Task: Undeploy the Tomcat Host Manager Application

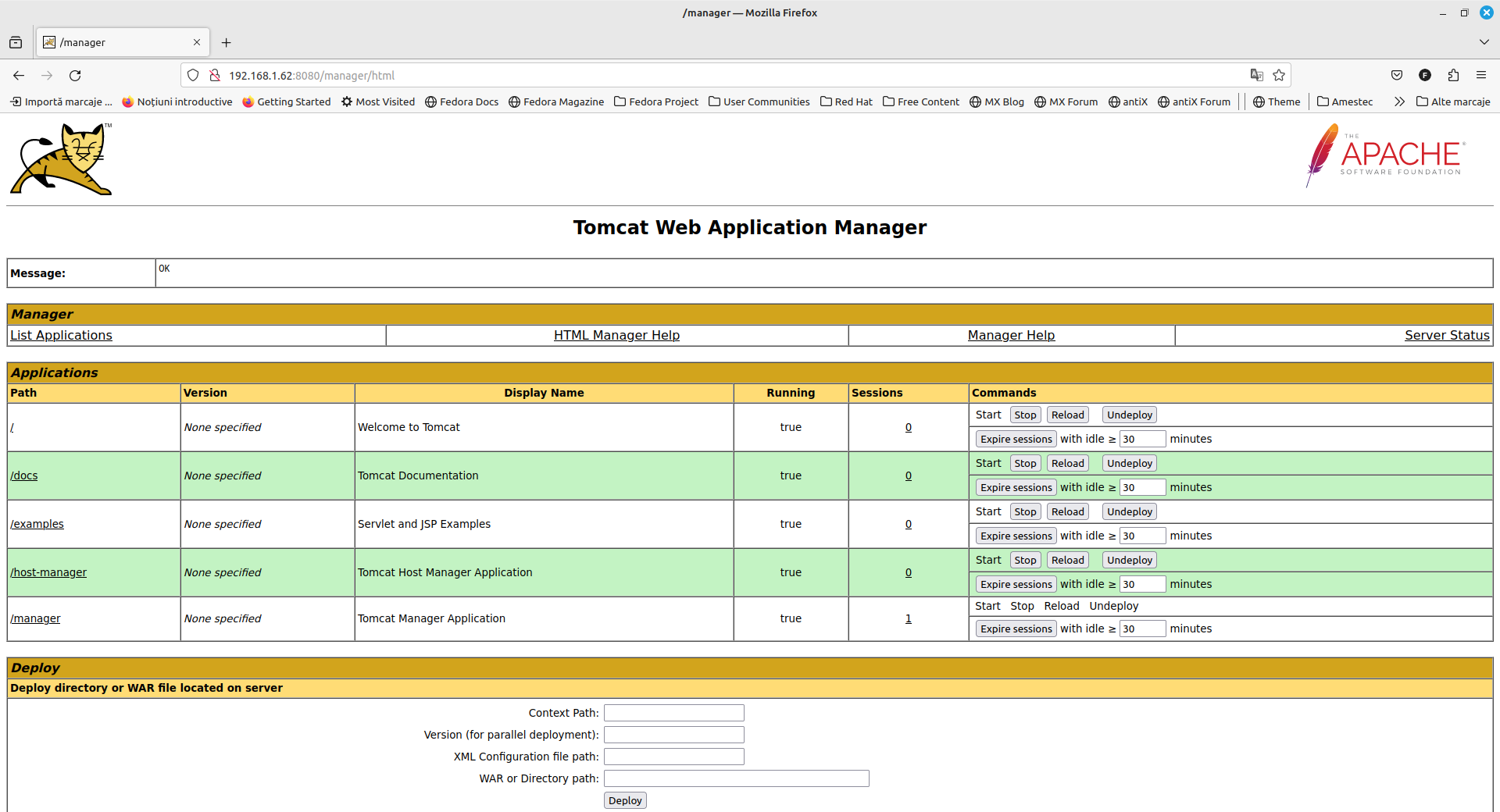Action: (1129, 561)
